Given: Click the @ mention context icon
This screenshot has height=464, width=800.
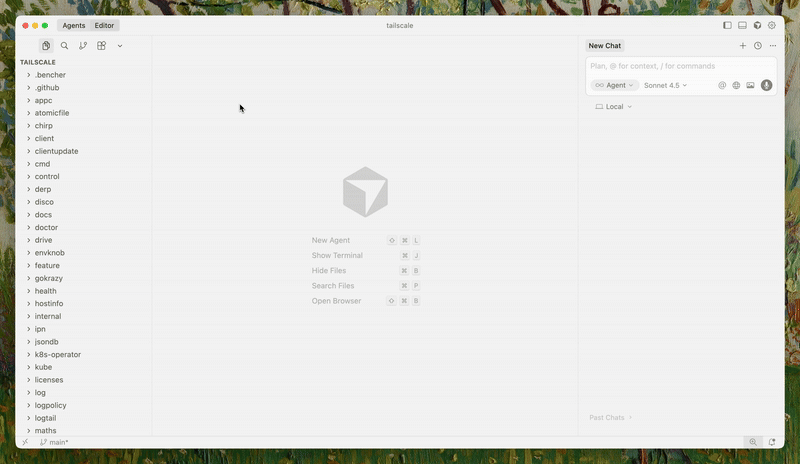Looking at the screenshot, I should pos(722,86).
